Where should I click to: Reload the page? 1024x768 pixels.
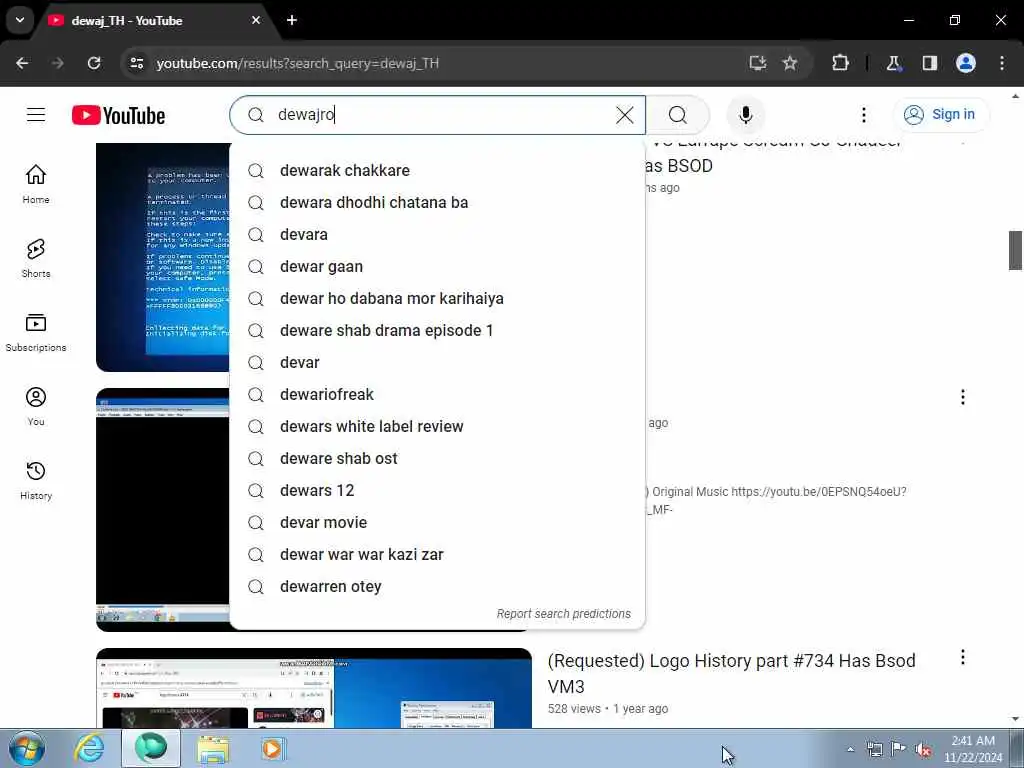pyautogui.click(x=94, y=63)
